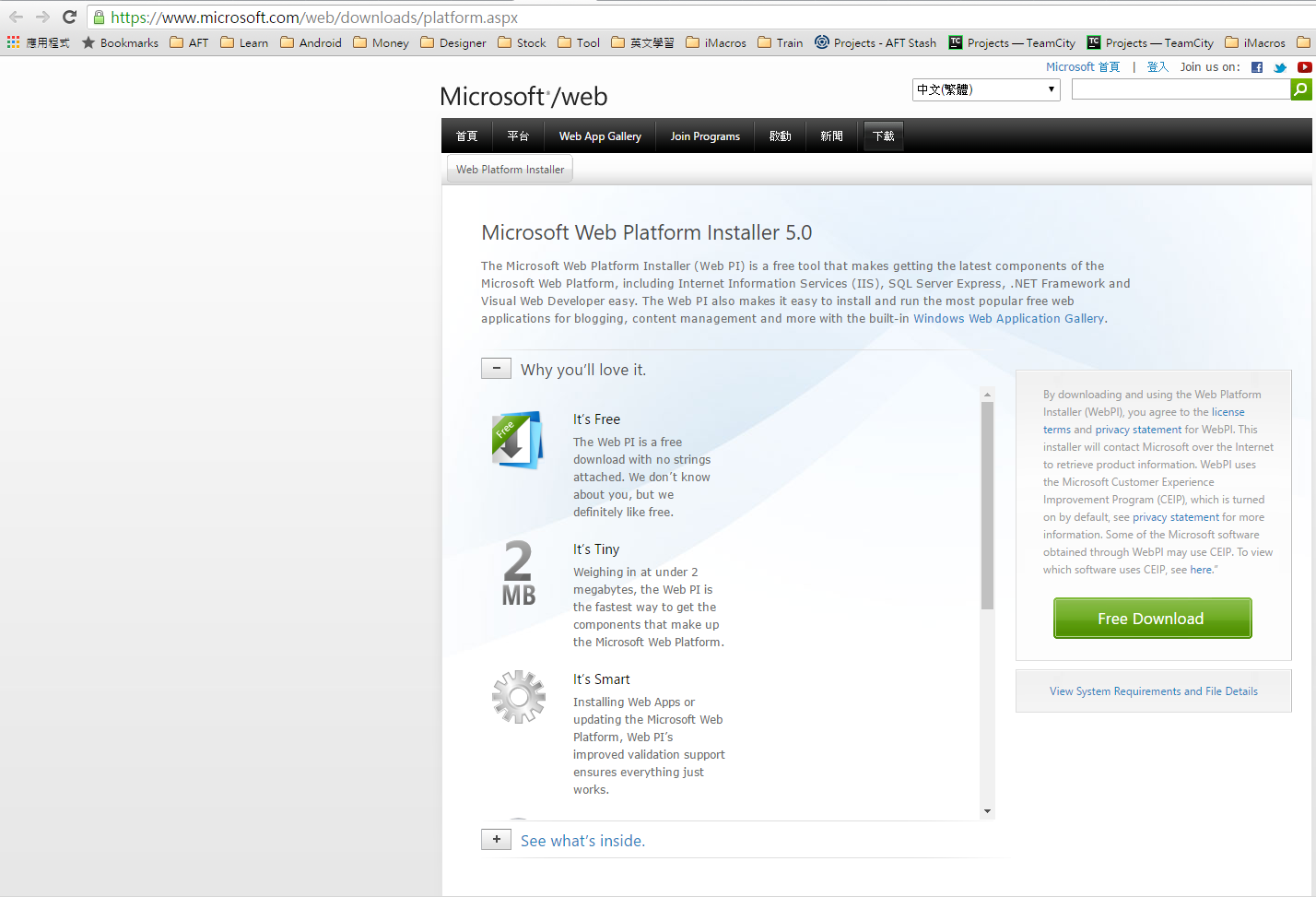
Task: Open the apps grid shortcut in bookmarks bar
Action: point(13,42)
